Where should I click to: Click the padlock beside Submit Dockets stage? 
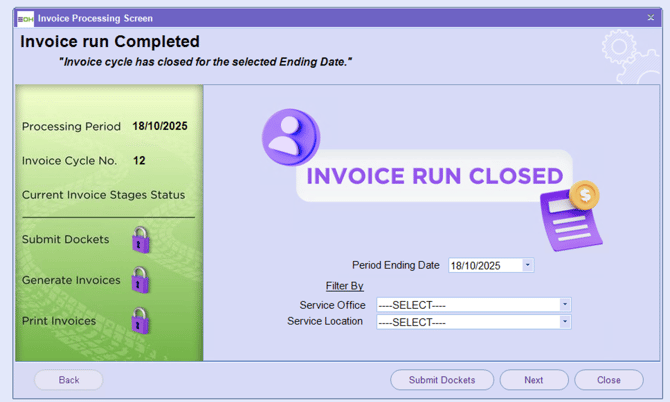tap(141, 240)
